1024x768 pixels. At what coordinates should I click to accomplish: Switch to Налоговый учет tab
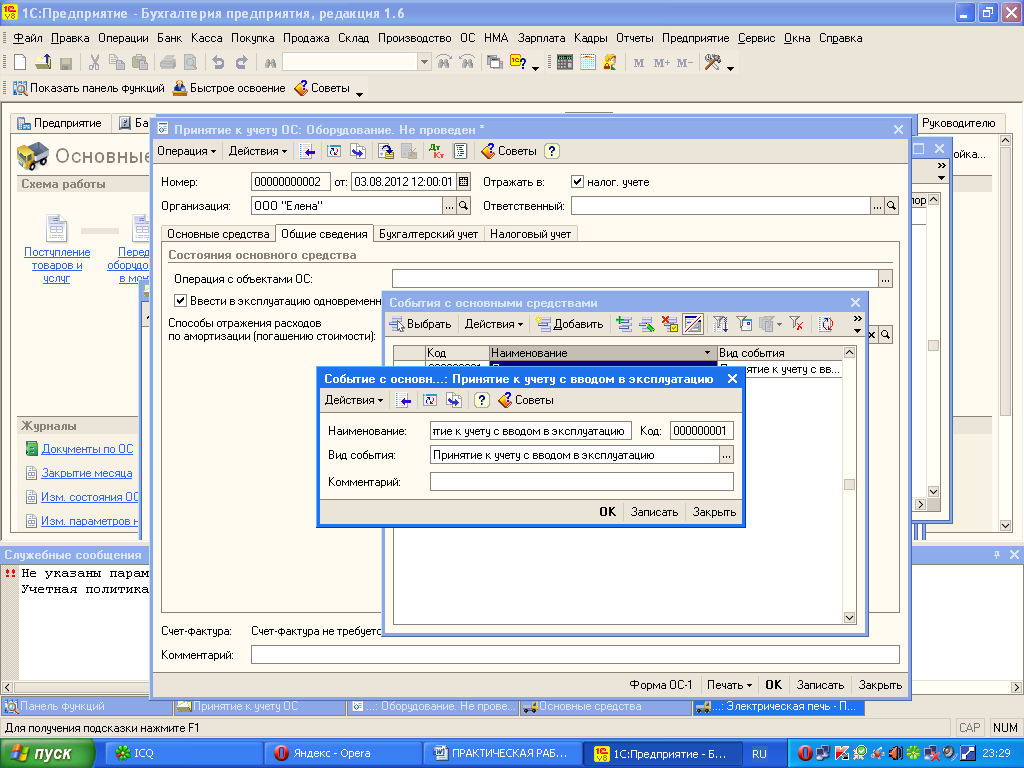(530, 234)
